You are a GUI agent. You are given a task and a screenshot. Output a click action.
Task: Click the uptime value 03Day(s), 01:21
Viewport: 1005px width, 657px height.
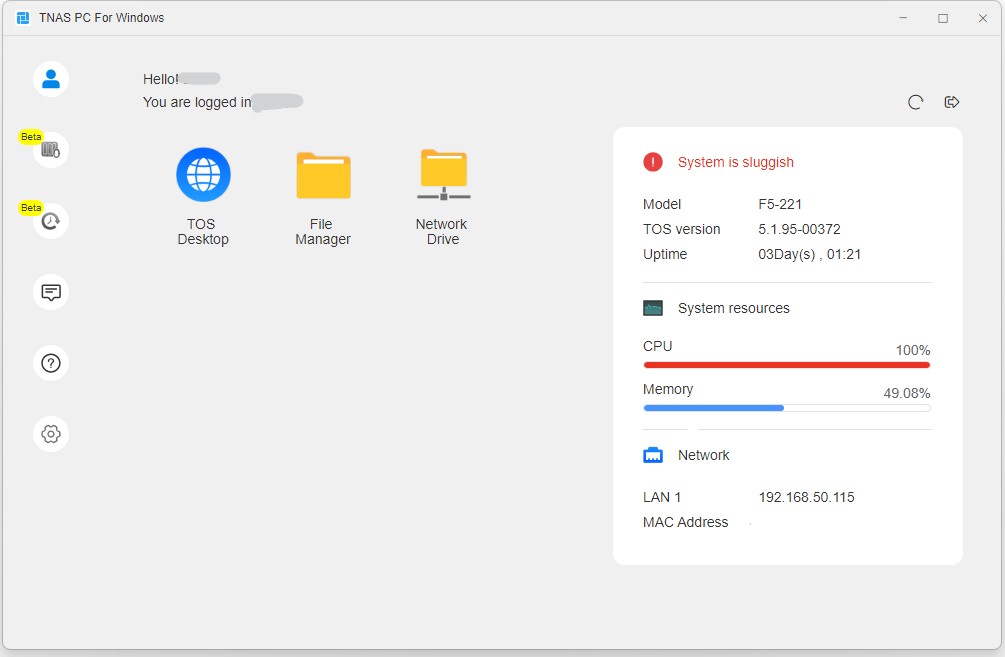[x=810, y=254]
